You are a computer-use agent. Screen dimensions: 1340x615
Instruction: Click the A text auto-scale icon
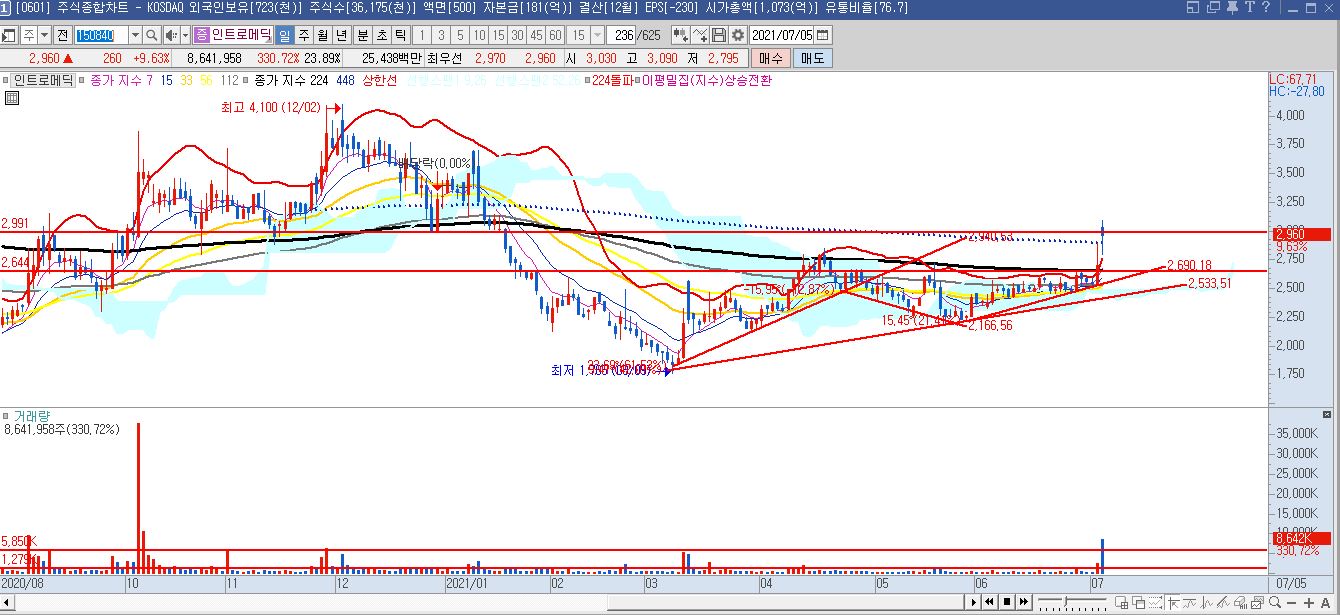pyautogui.click(x=1326, y=603)
